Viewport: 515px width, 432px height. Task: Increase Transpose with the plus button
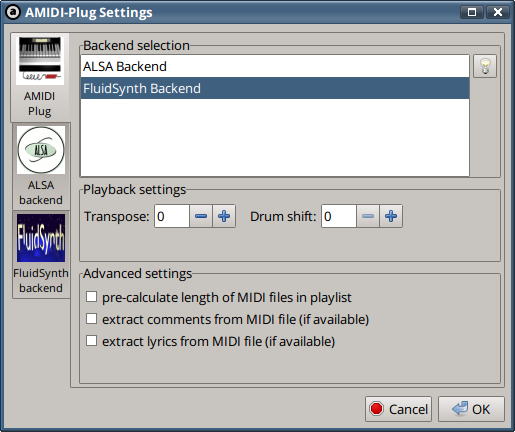(x=224, y=216)
